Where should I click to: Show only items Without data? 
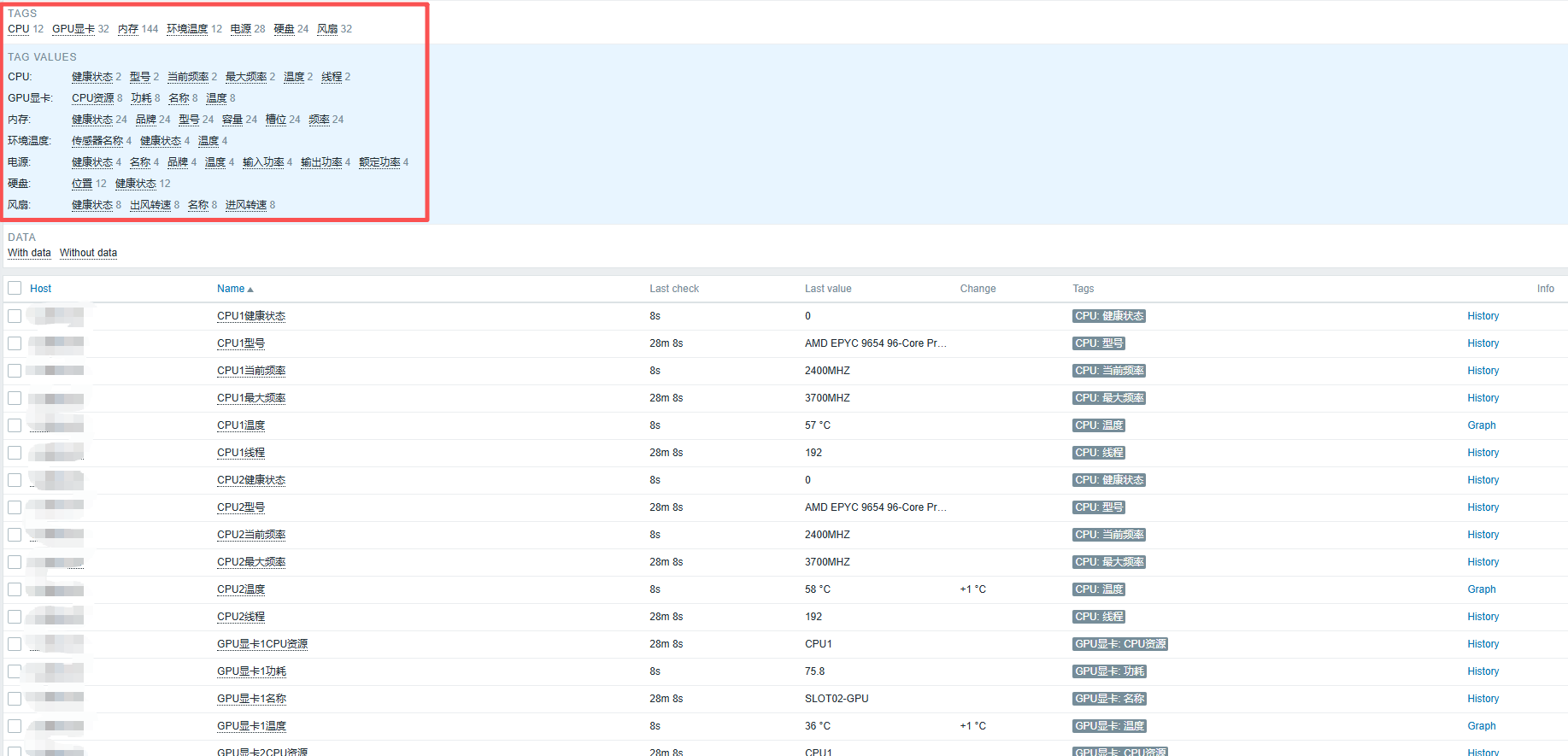(88, 253)
